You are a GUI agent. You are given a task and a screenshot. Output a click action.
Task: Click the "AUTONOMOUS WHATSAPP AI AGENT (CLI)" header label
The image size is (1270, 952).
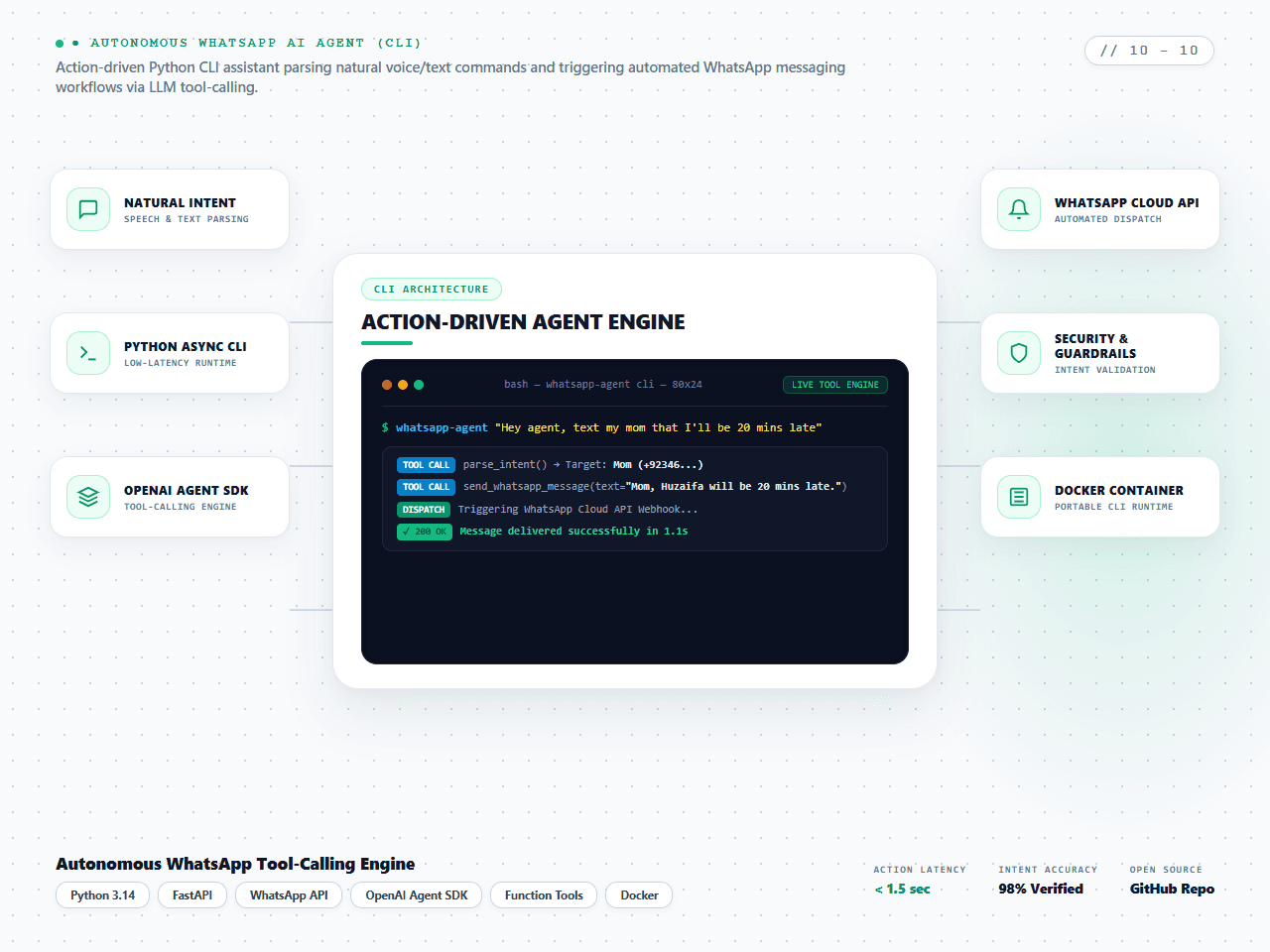[256, 44]
